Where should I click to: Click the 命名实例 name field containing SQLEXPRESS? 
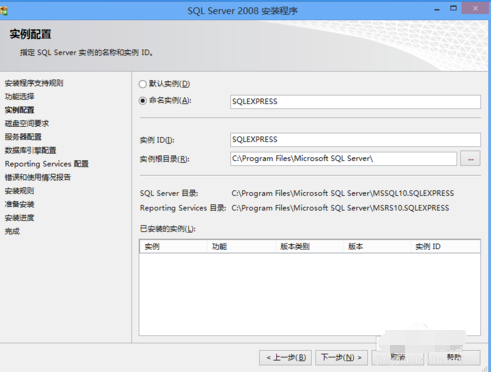(355, 102)
